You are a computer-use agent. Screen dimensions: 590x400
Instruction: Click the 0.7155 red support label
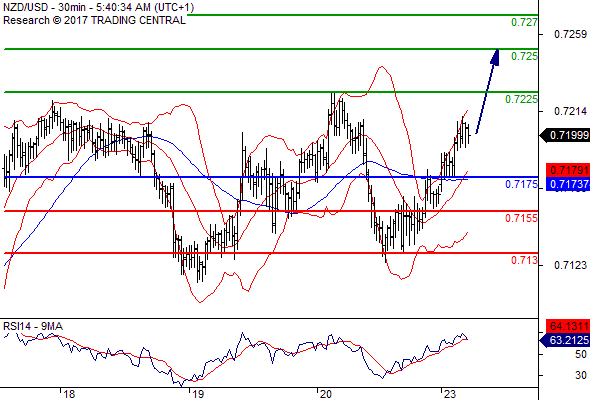click(x=521, y=218)
